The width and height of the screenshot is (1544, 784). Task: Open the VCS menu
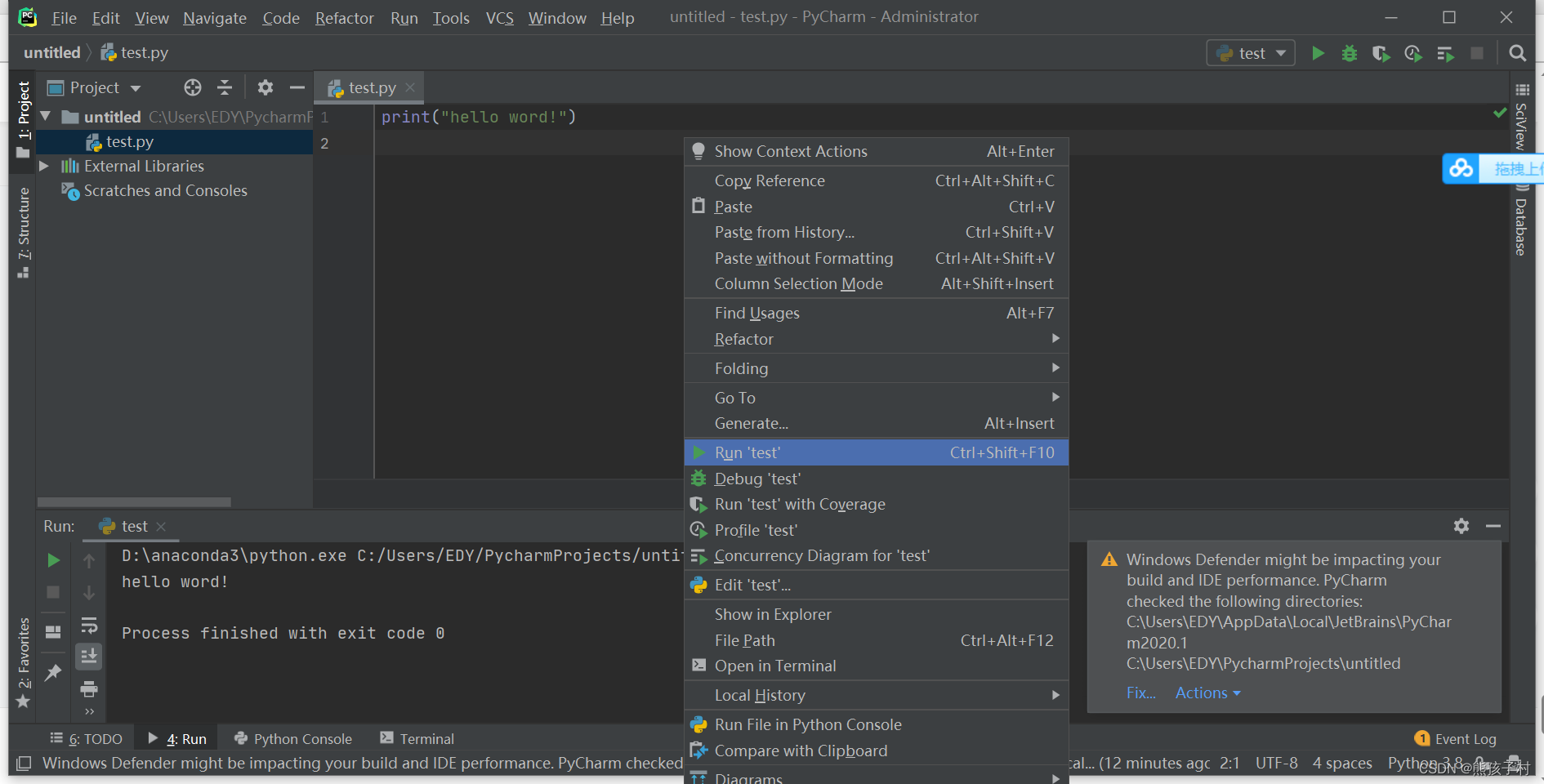coord(499,18)
